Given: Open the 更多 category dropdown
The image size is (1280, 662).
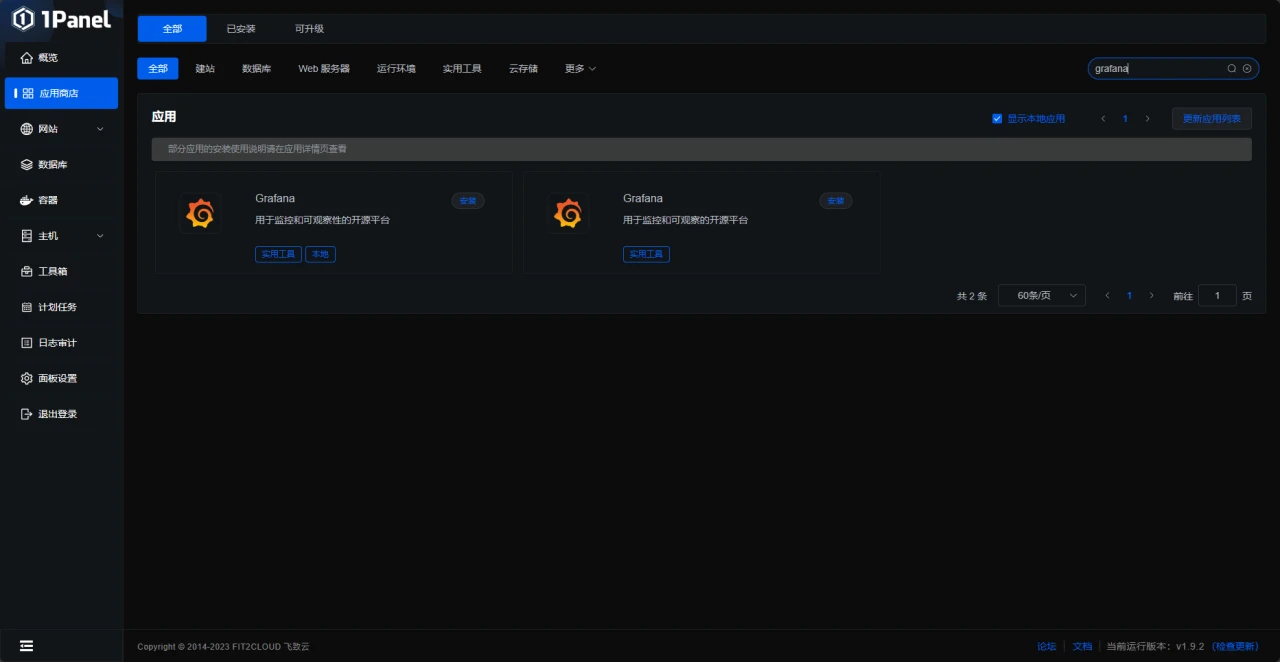Looking at the screenshot, I should click(x=579, y=68).
